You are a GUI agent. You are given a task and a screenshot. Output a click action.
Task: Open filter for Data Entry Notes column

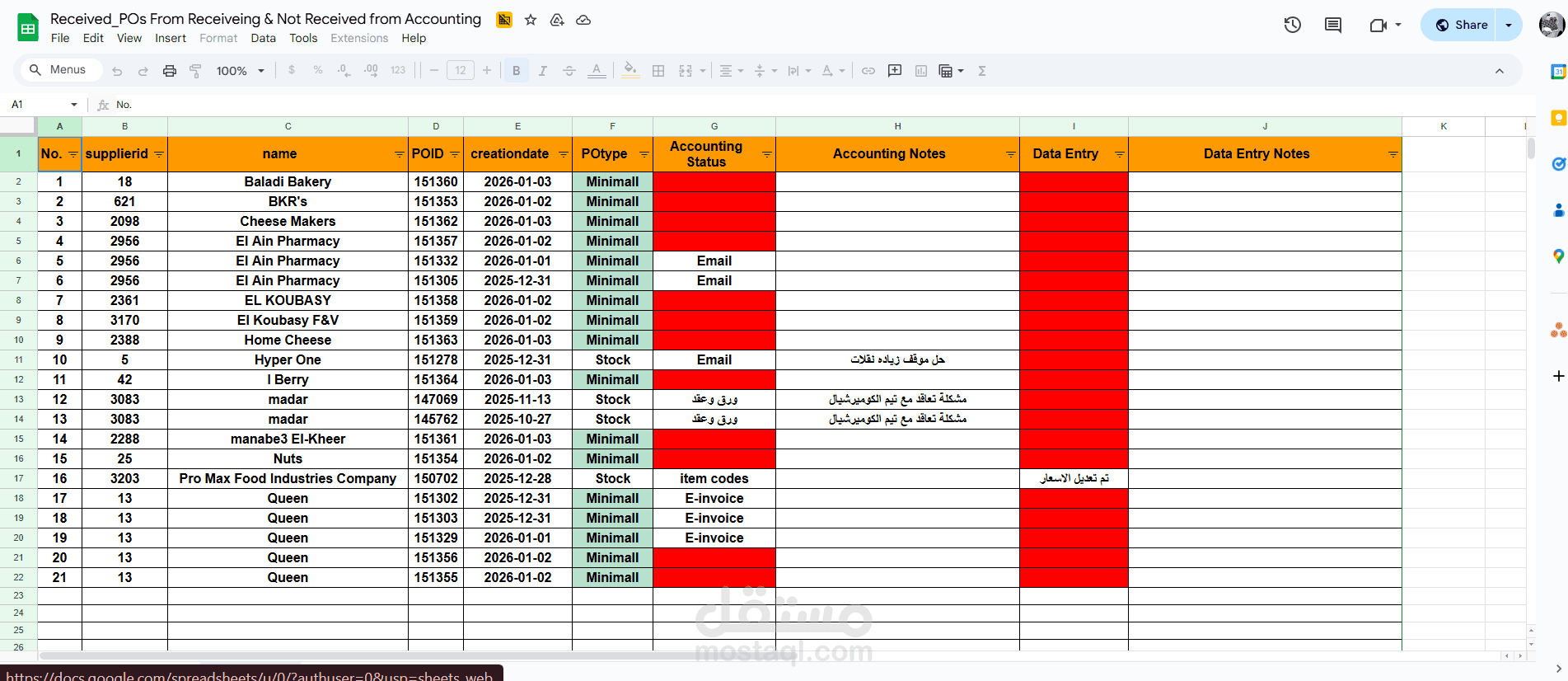[1392, 154]
